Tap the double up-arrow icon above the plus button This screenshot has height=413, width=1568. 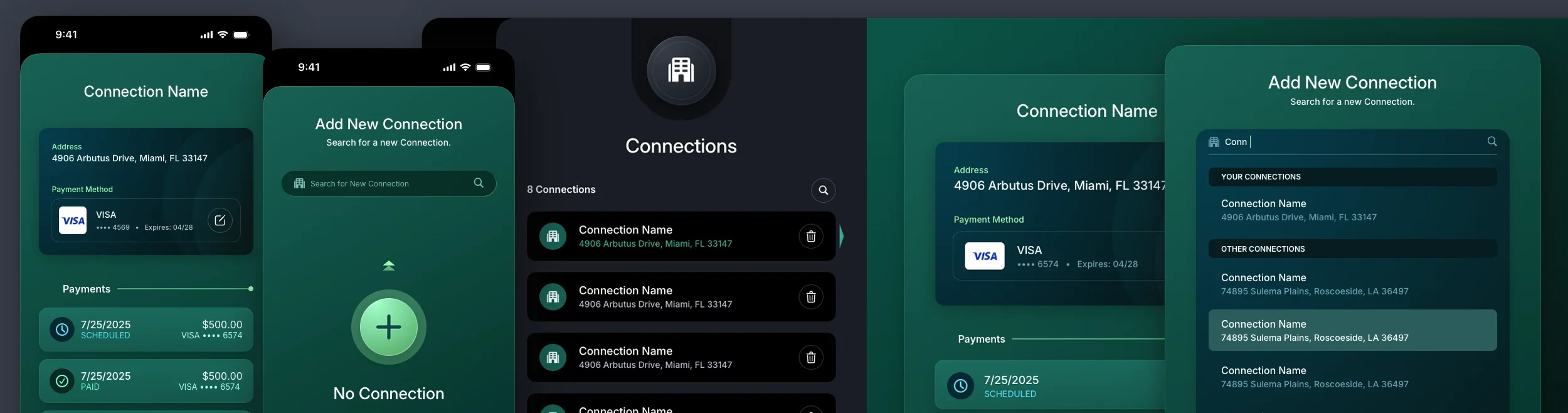pos(389,265)
